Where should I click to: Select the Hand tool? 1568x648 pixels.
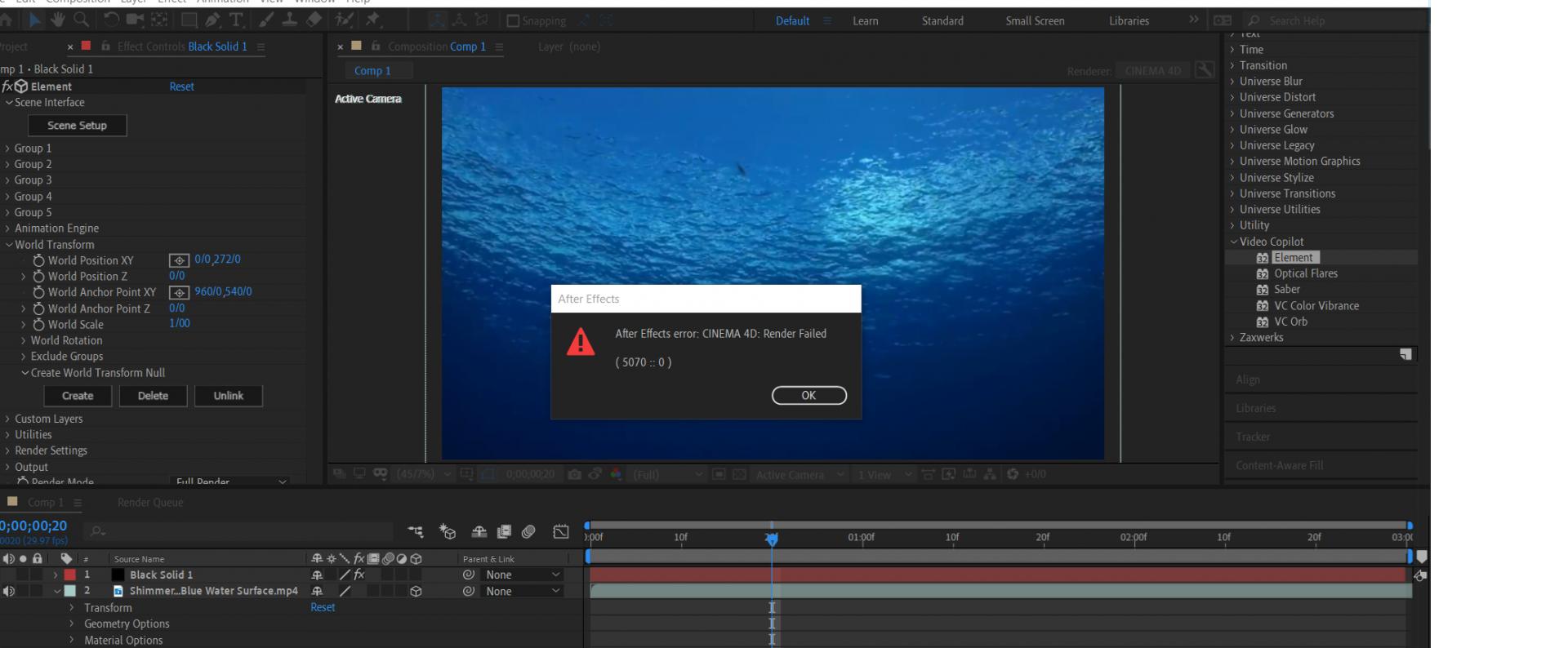(x=57, y=20)
